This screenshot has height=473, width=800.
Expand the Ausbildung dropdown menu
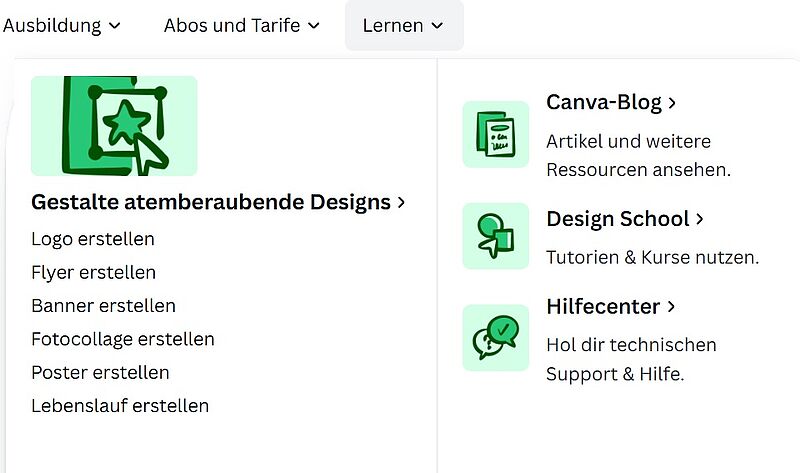click(x=61, y=25)
